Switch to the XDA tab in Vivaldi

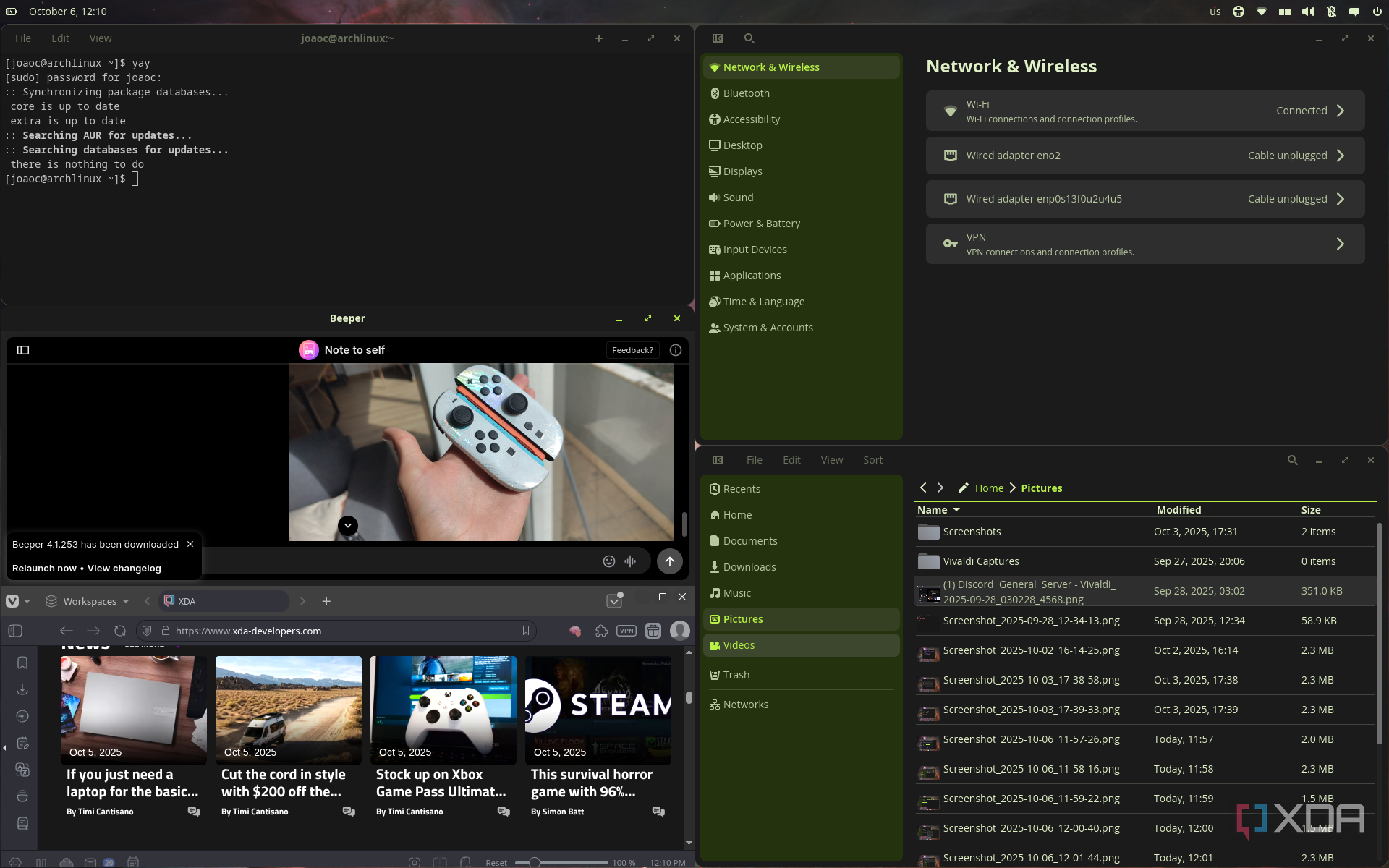[x=224, y=601]
